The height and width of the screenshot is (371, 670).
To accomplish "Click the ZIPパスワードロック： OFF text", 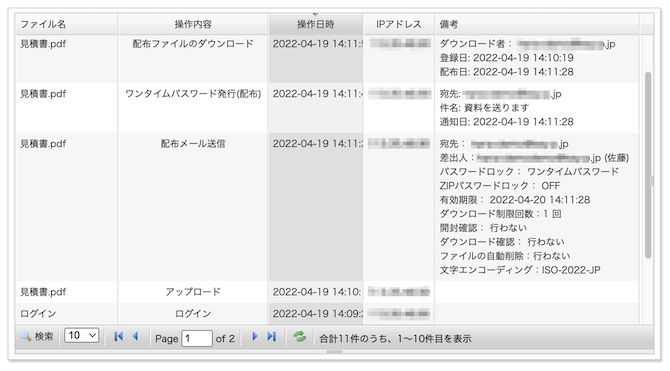I will click(500, 186).
